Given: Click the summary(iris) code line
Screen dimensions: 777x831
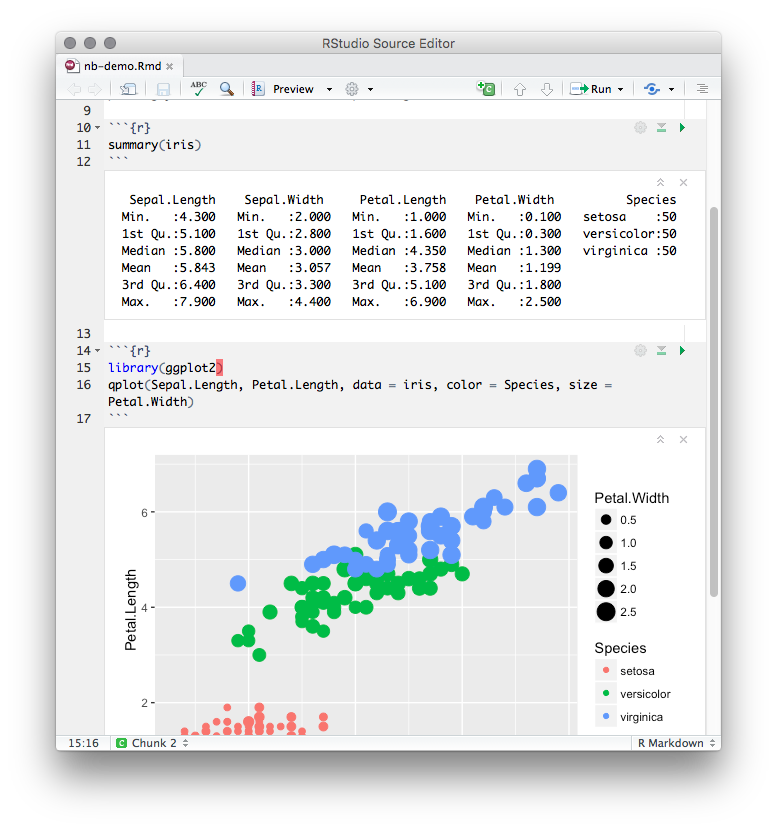Looking at the screenshot, I should (x=155, y=145).
